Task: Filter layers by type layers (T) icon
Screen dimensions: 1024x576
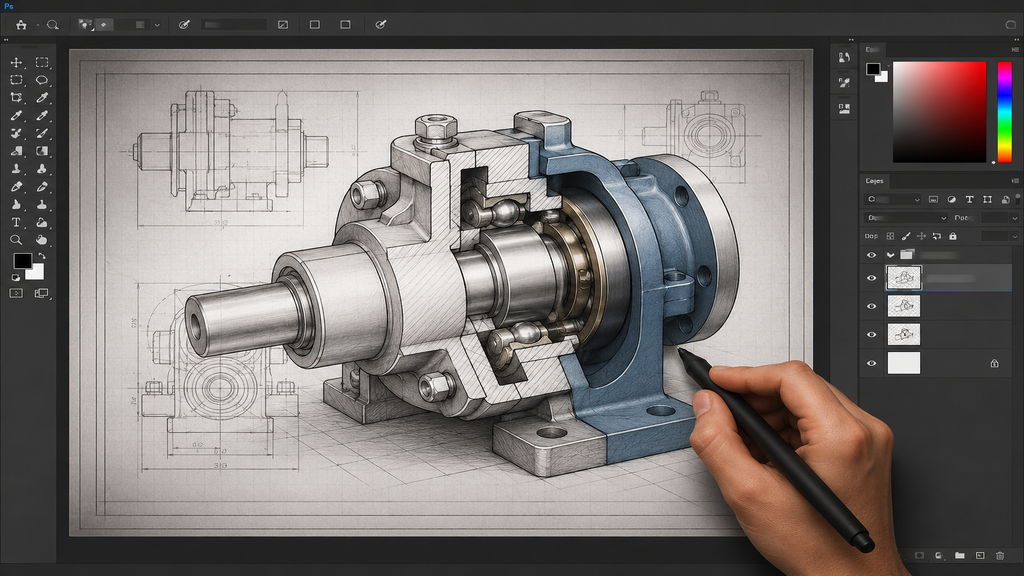Action: tap(969, 199)
